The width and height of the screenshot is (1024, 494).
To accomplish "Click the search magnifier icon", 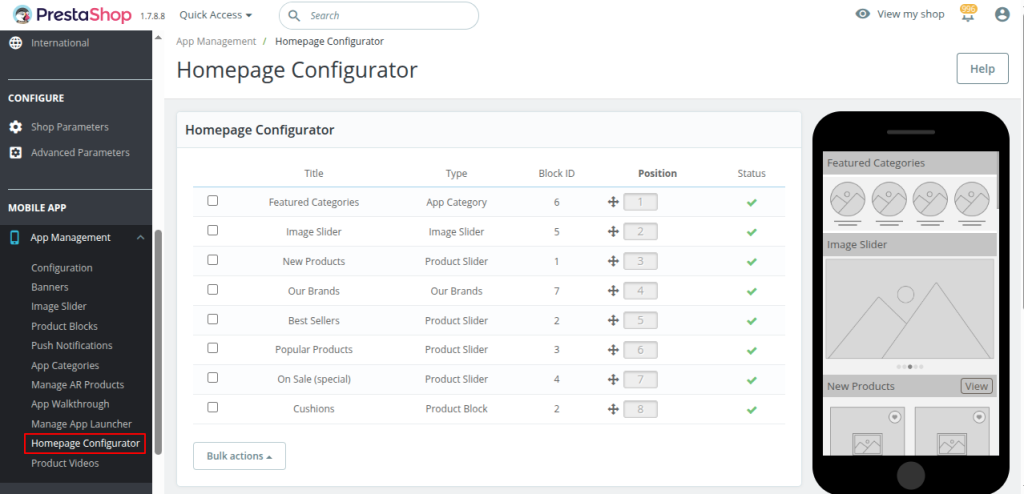I will pos(294,15).
